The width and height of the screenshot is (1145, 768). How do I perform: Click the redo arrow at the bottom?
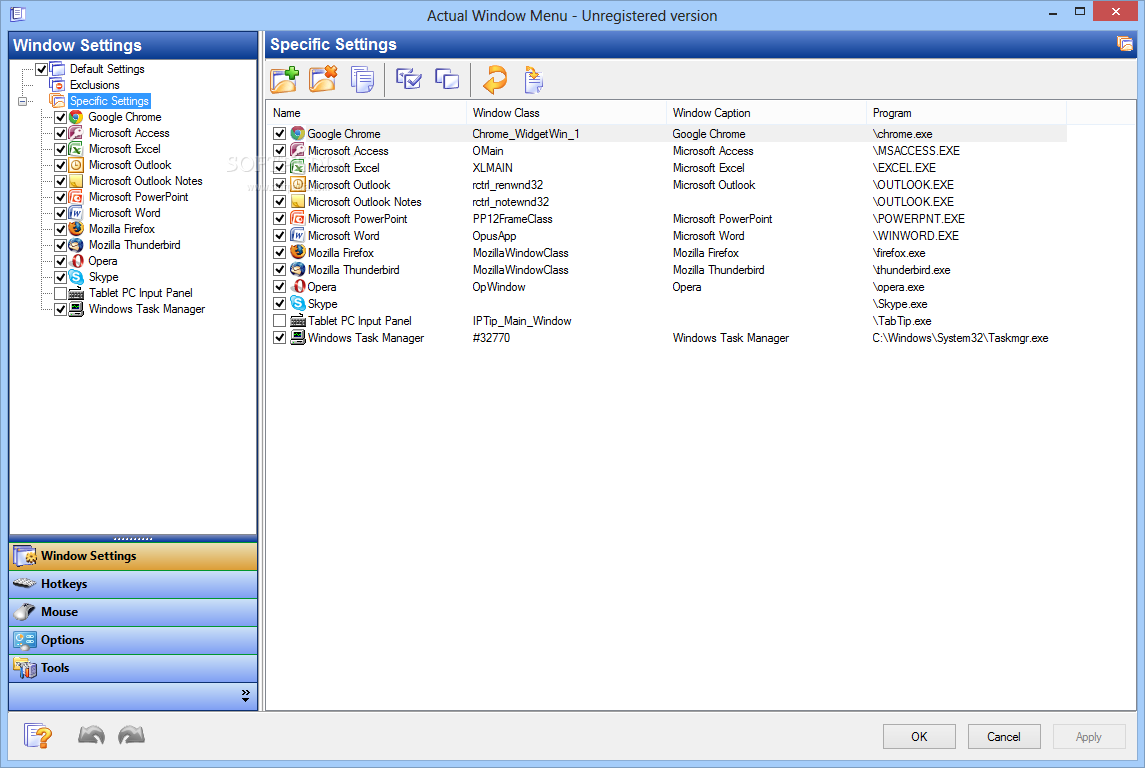tap(131, 735)
